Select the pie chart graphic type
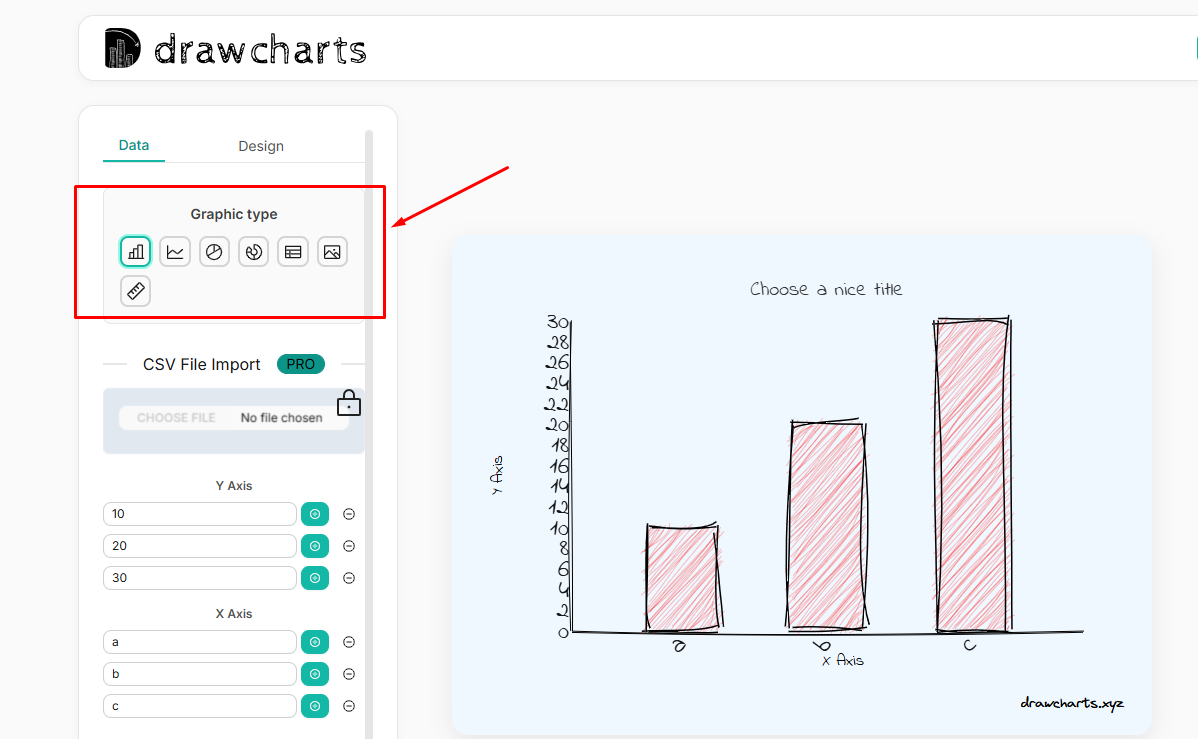Viewport: 1198px width, 739px height. 214,251
